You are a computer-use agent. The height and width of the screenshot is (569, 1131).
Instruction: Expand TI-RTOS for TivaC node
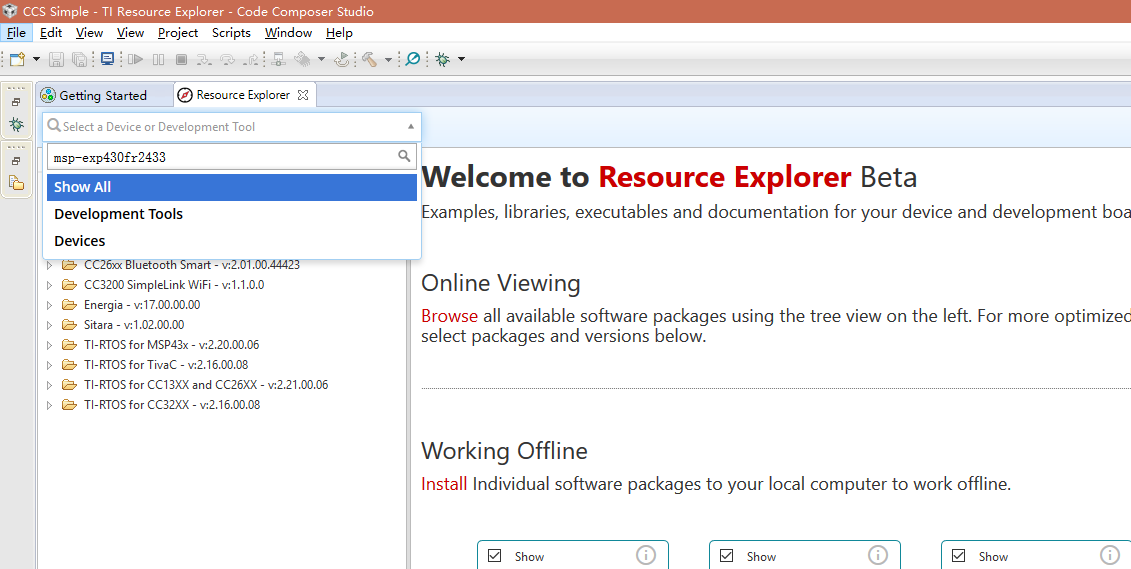coord(49,365)
